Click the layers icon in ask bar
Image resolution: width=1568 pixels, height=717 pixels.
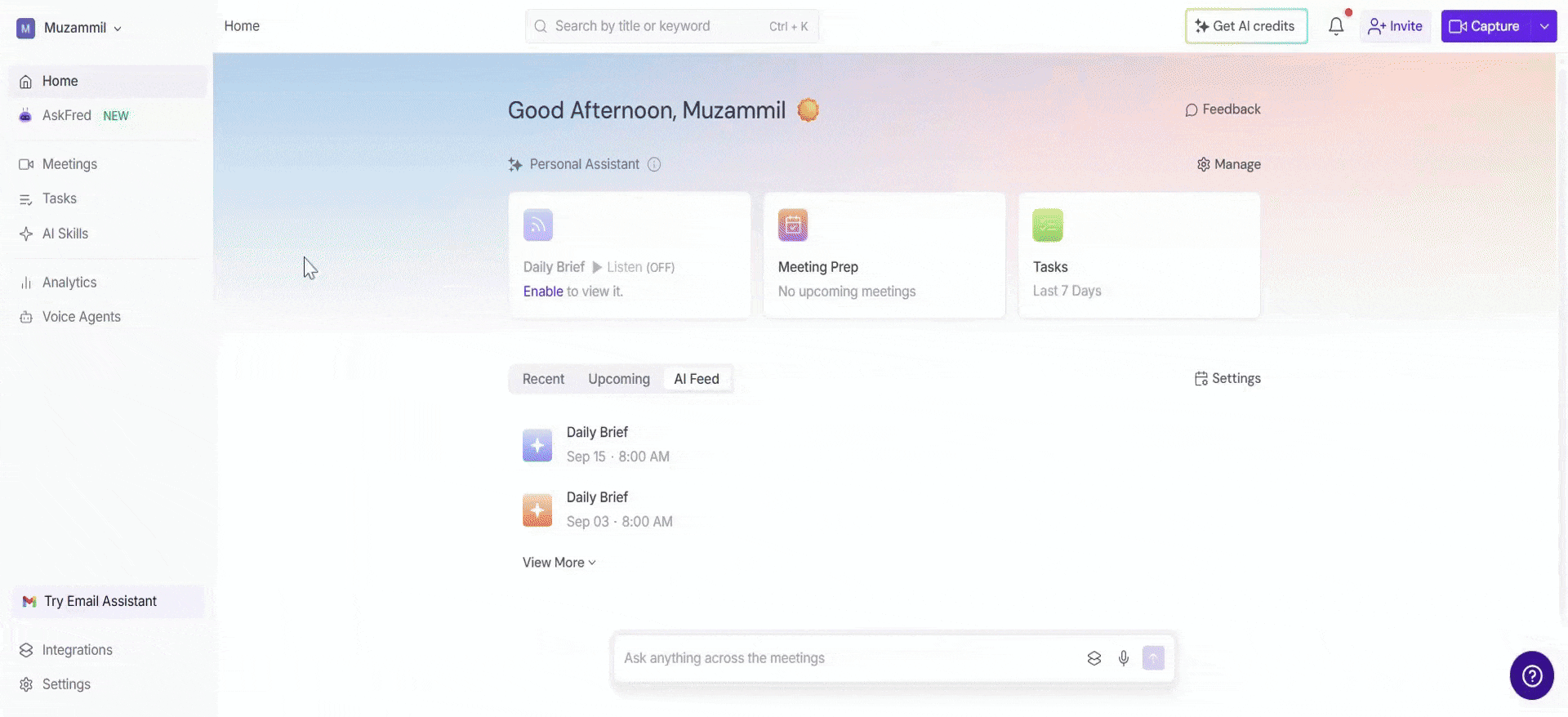(1094, 658)
